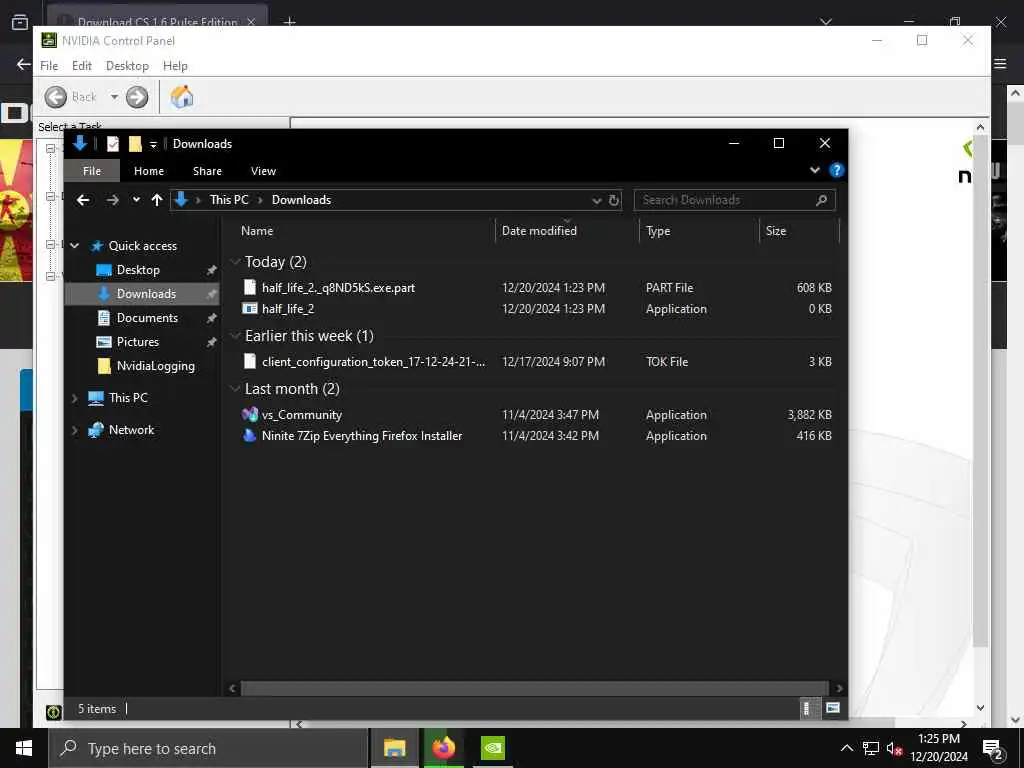Go forward in File Explorer navigation
The width and height of the screenshot is (1024, 768).
point(112,200)
